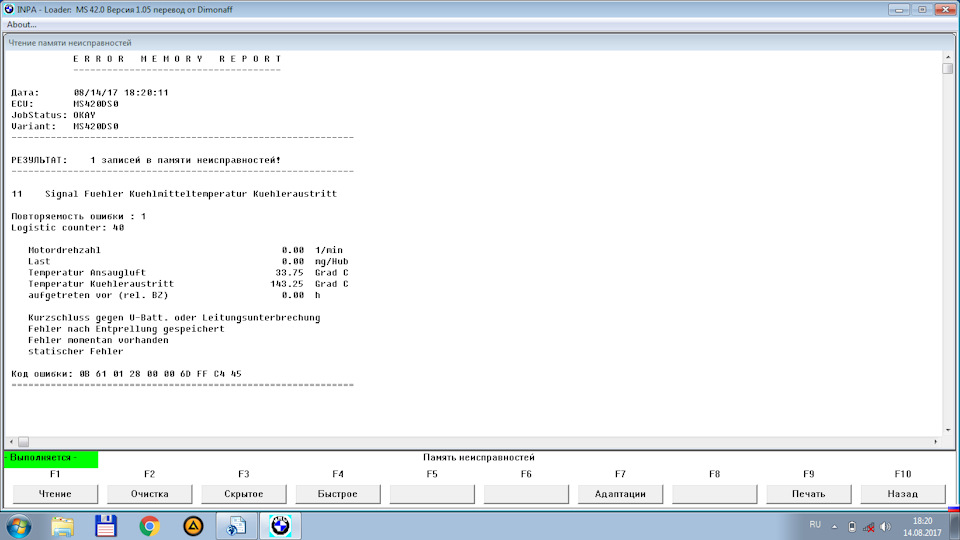Launch Google Chrome from the taskbar
The image size is (960, 540).
coord(149,527)
